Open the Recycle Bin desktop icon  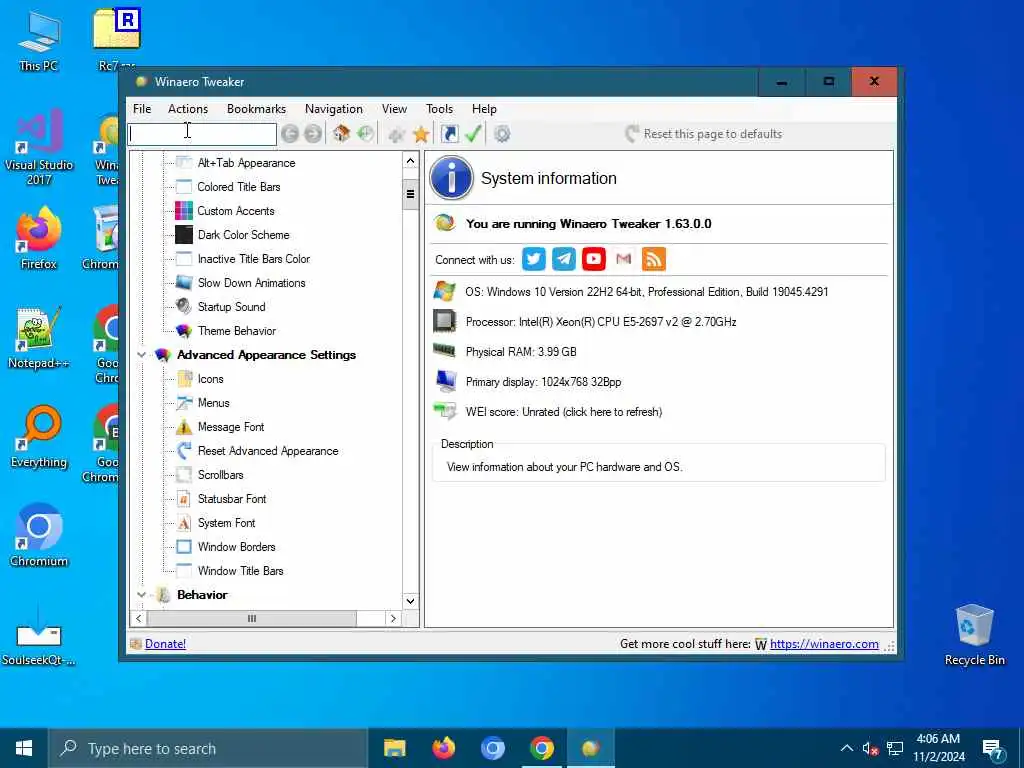tap(974, 635)
